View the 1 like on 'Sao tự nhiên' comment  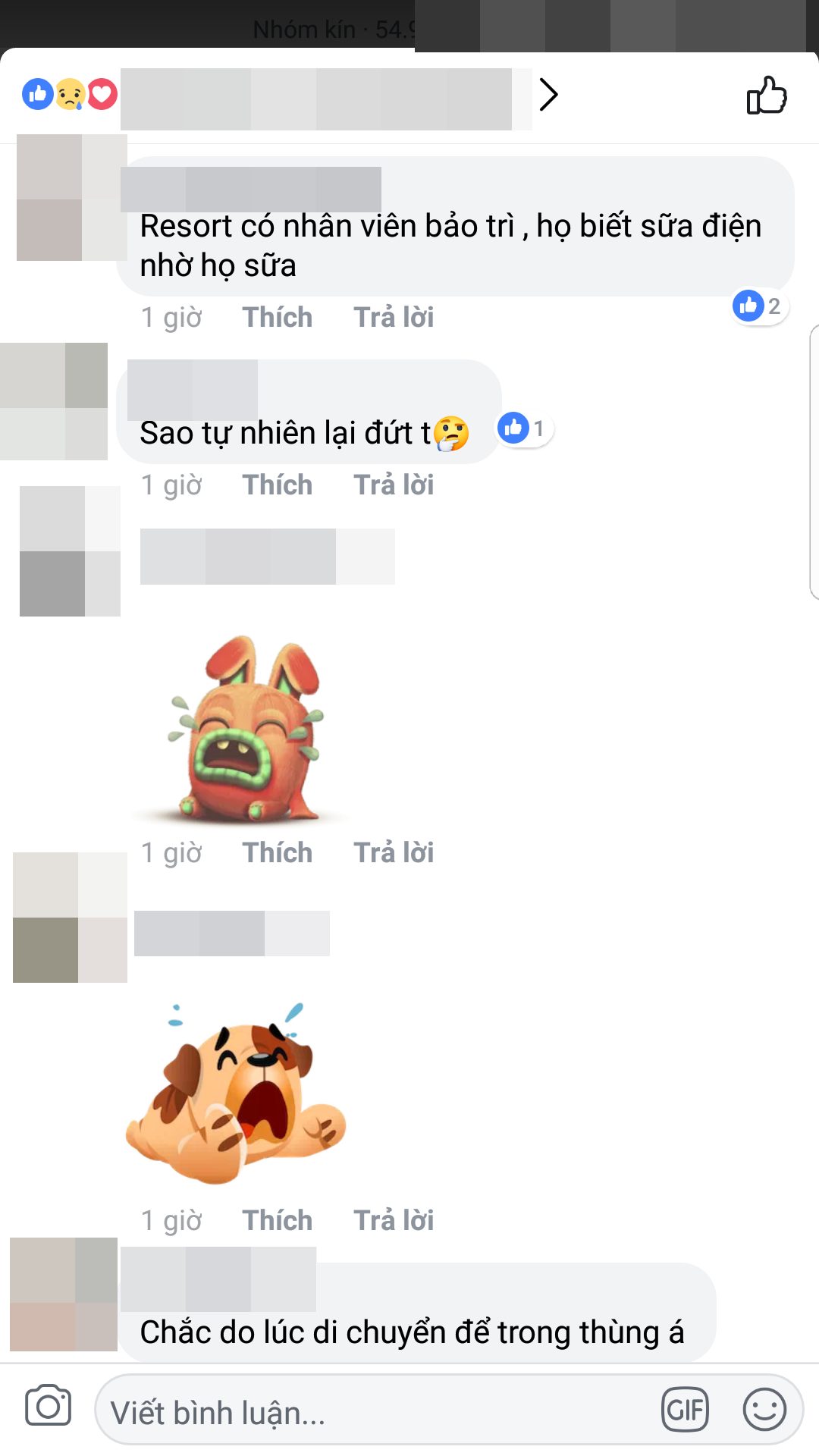pyautogui.click(x=524, y=428)
